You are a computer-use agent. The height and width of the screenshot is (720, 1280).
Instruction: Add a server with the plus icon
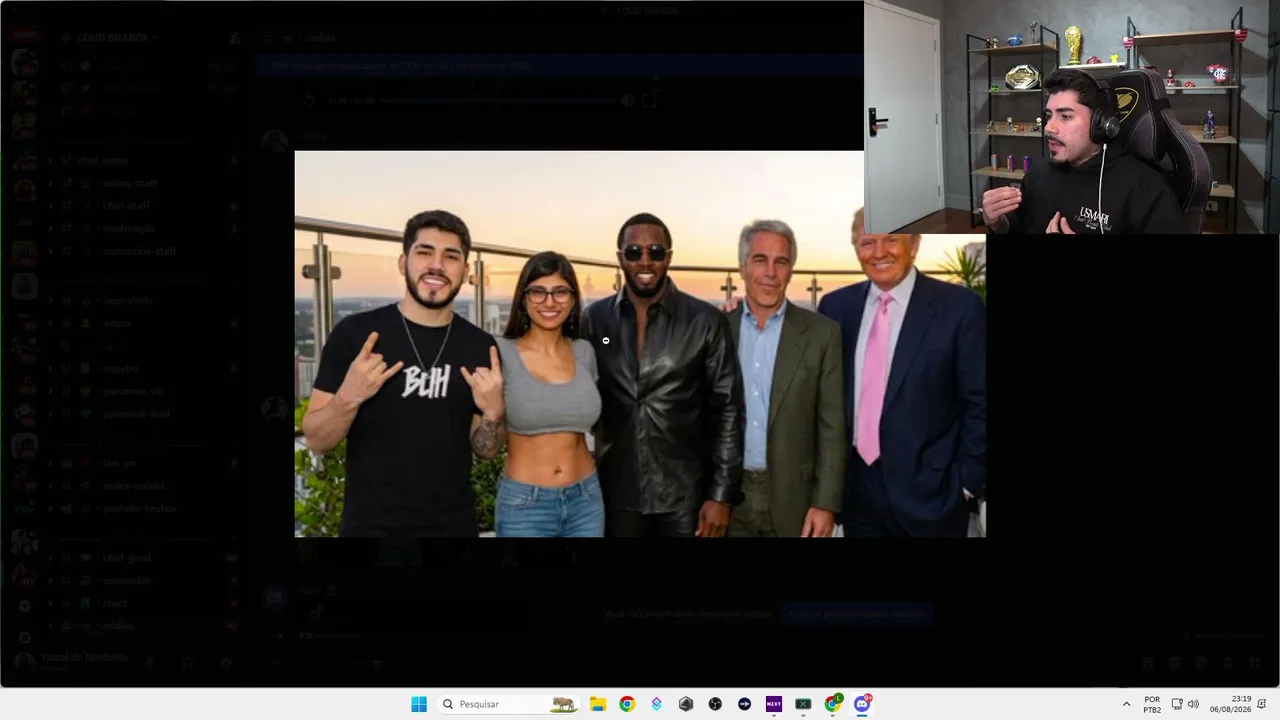tap(25, 606)
